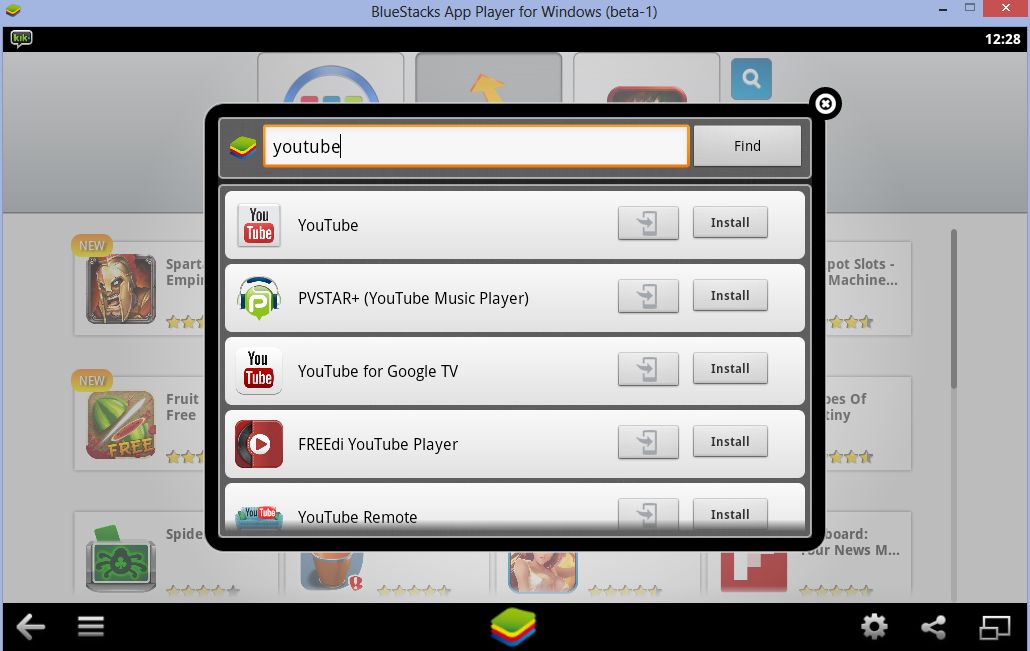Click the PVSTAR+ headphones icon
Screen dimensions: 1030x651
(259, 298)
